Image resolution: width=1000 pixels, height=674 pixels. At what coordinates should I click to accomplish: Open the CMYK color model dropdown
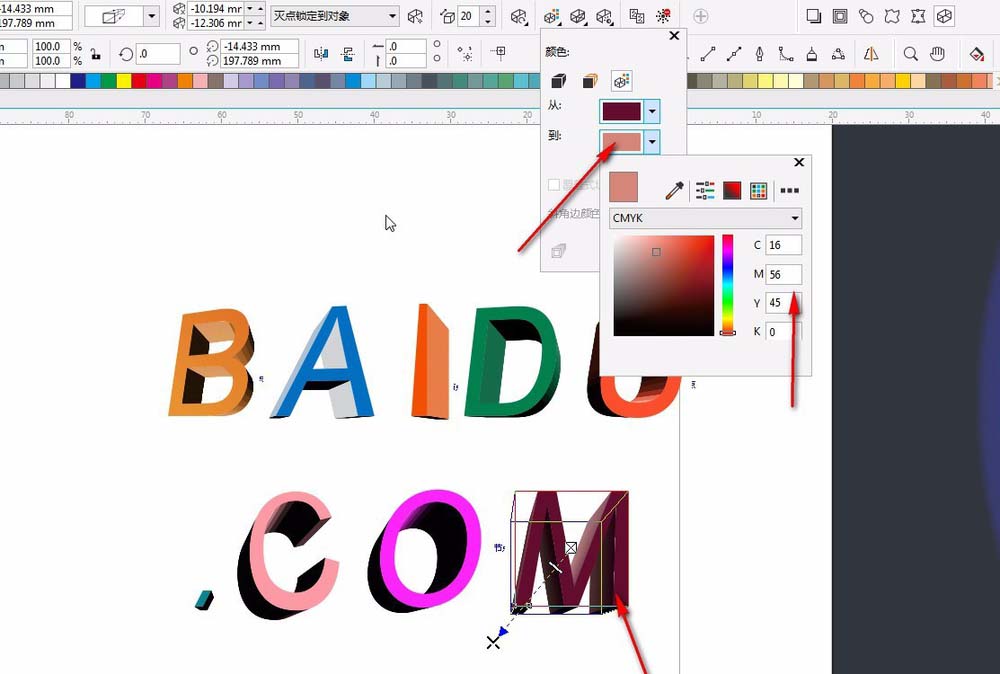point(705,218)
